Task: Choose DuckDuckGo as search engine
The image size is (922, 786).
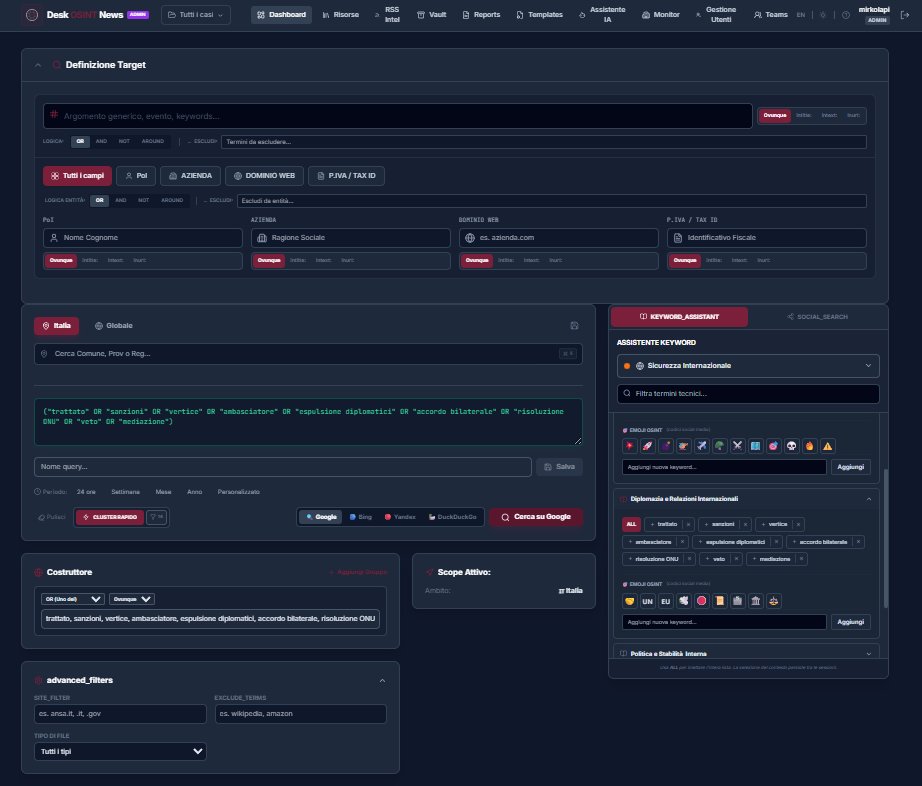Action: [x=452, y=517]
